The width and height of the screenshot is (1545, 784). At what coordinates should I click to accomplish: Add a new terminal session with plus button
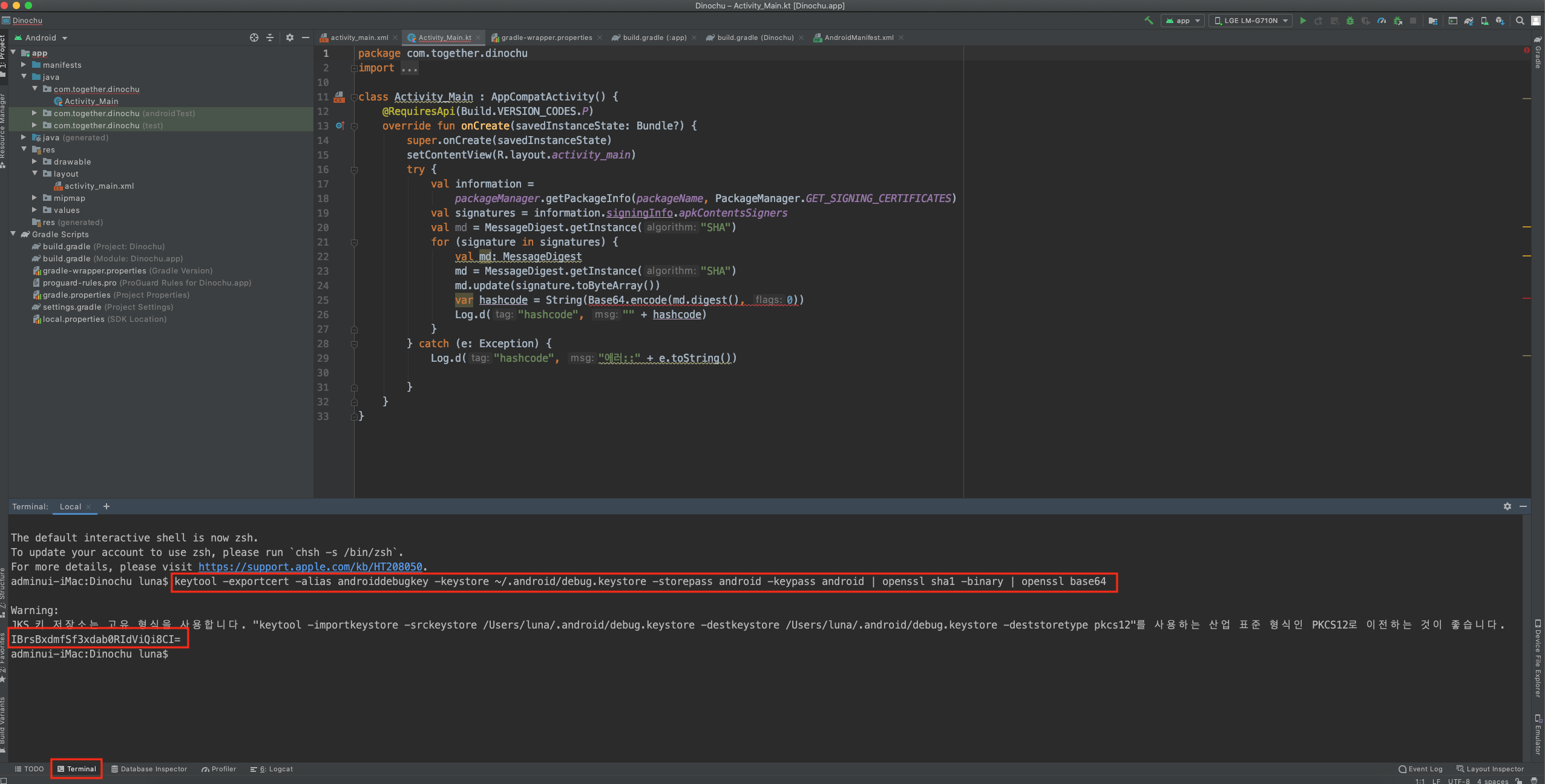point(107,506)
